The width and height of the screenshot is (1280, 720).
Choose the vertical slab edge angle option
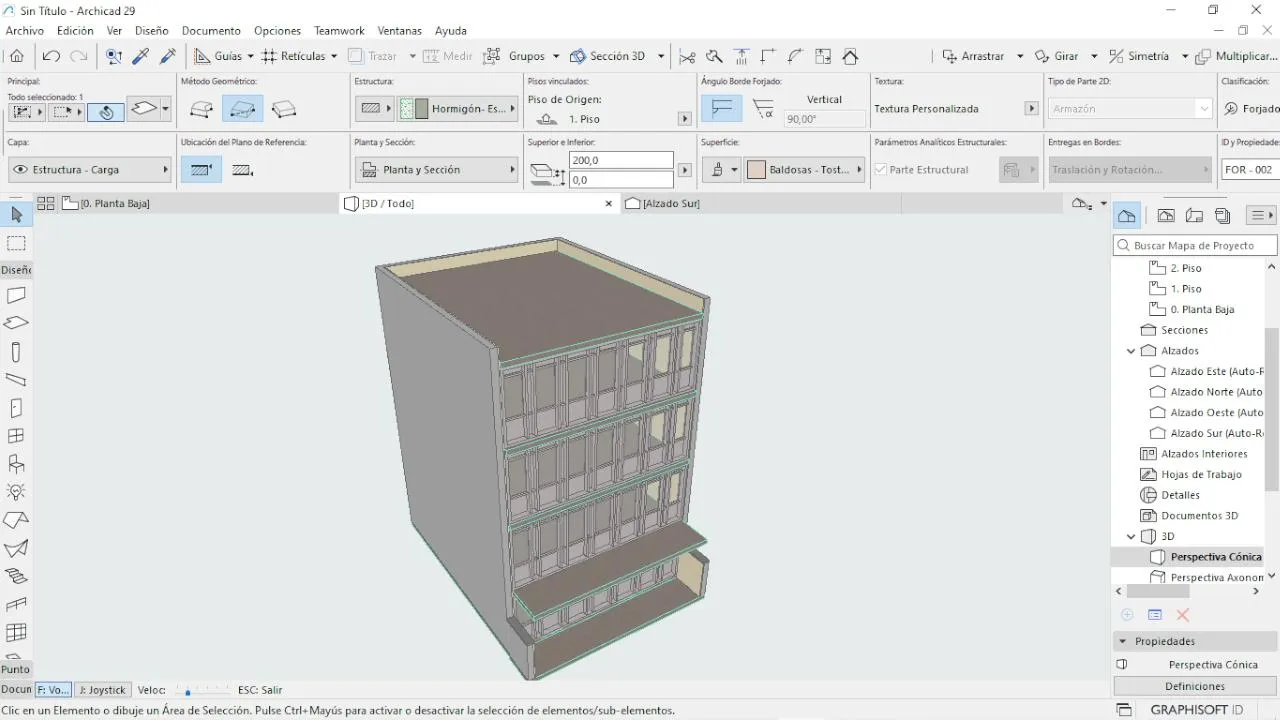click(x=721, y=109)
